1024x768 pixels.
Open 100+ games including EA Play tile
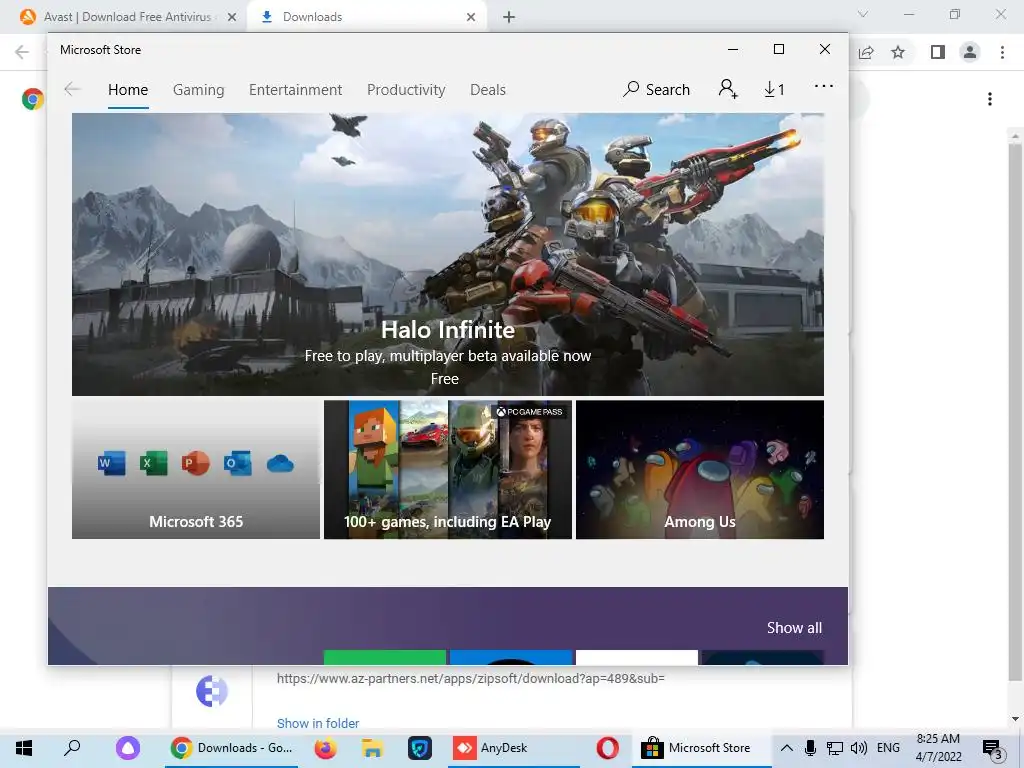(x=447, y=470)
